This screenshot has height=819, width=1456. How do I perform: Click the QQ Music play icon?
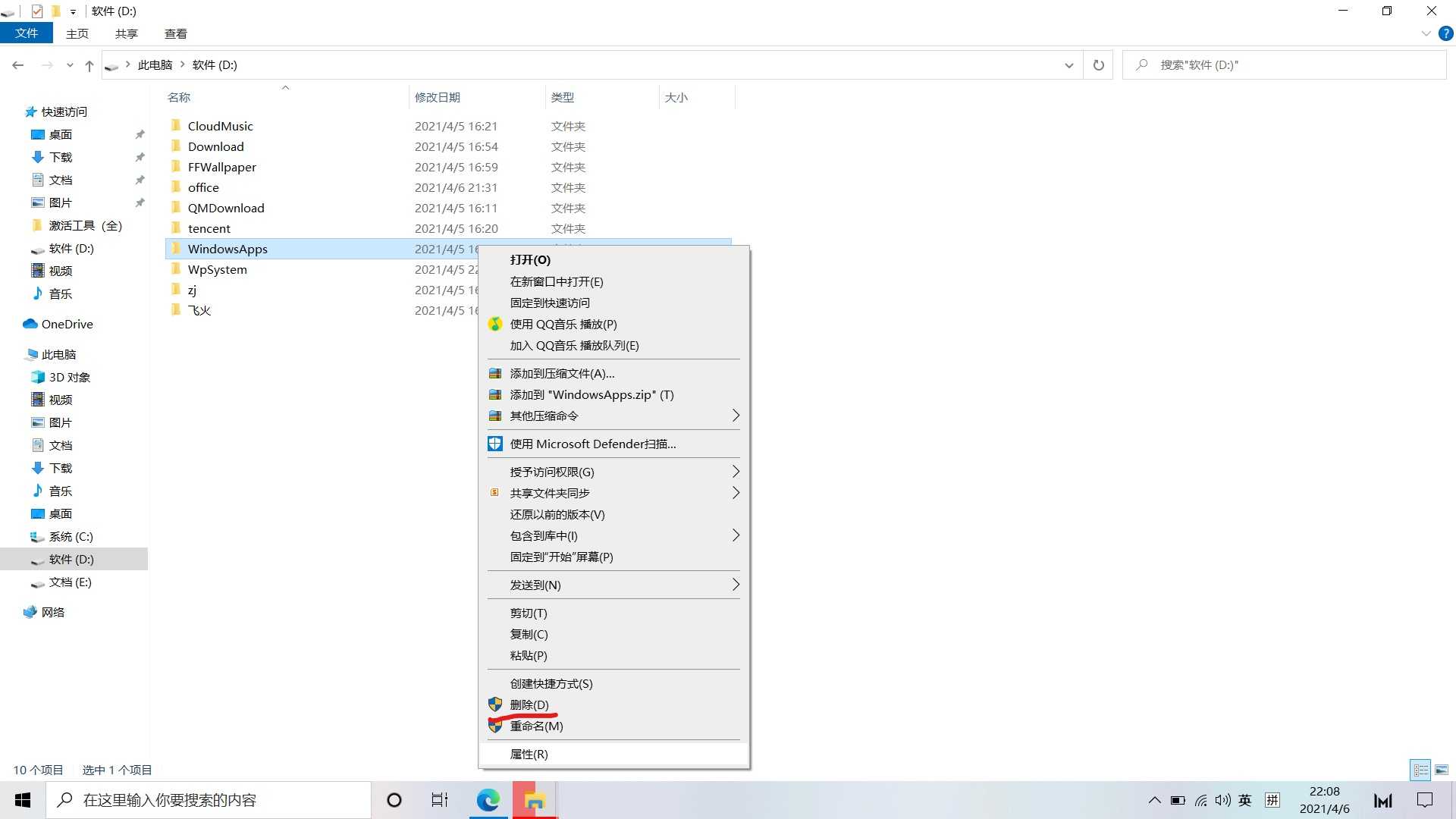click(495, 324)
